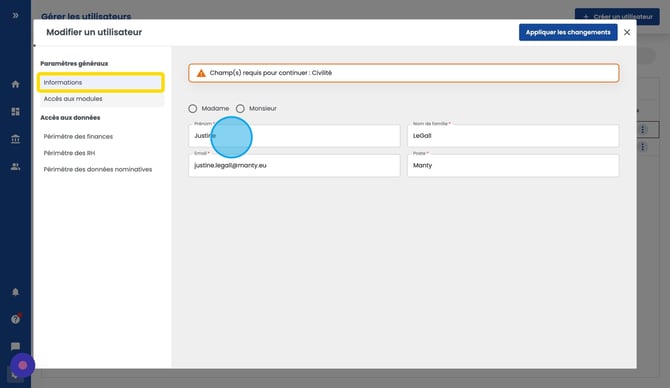The image size is (670, 388).
Task: Open the Home icon in the sidebar
Action: pos(15,84)
